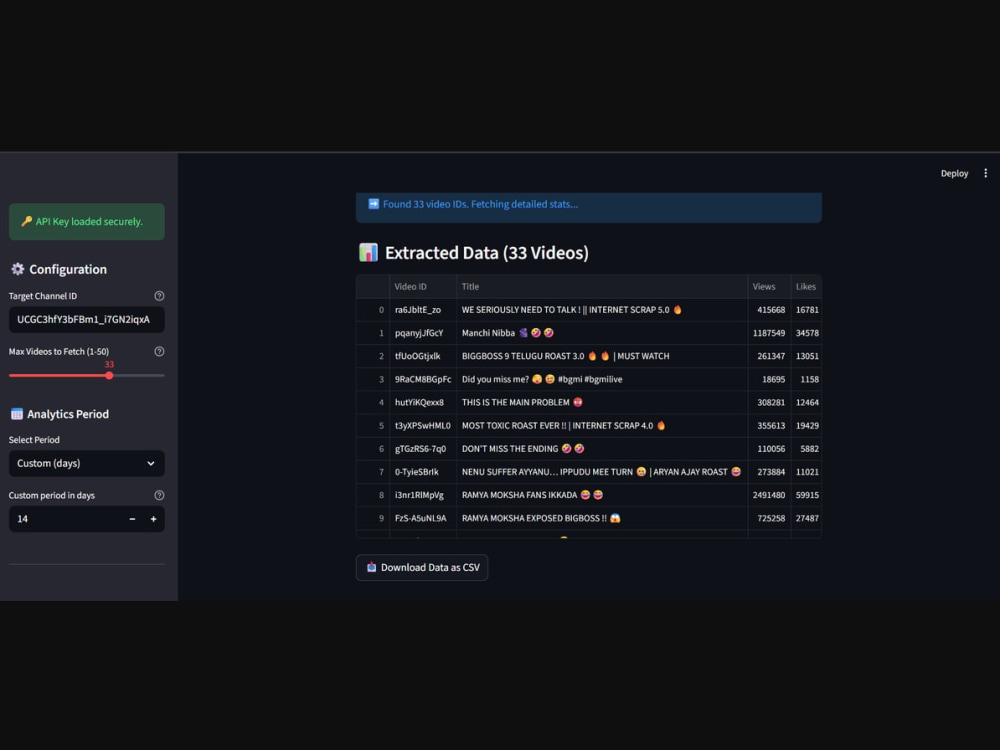Screen dimensions: 1000x750
Task: Show help for Max Videos to Fetch
Action: coord(159,351)
